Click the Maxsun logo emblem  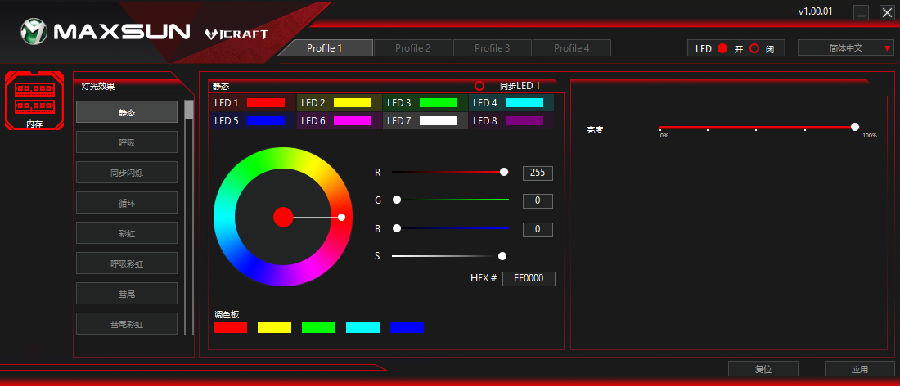[34, 32]
